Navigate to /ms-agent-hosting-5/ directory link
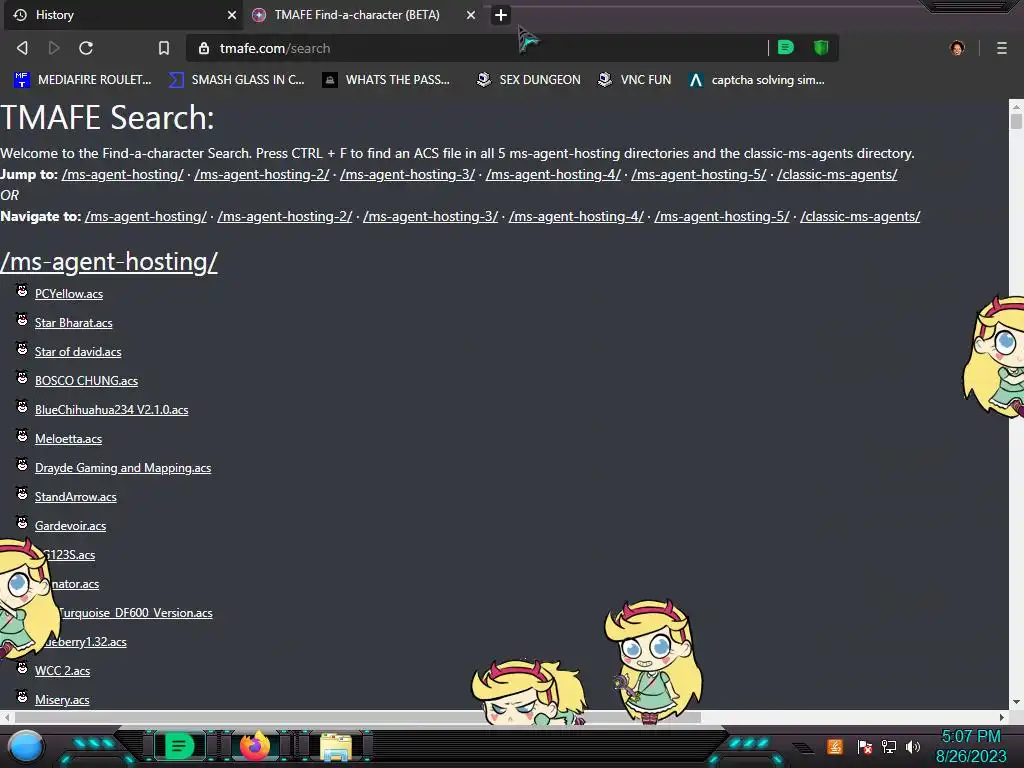This screenshot has width=1024, height=768. [722, 216]
